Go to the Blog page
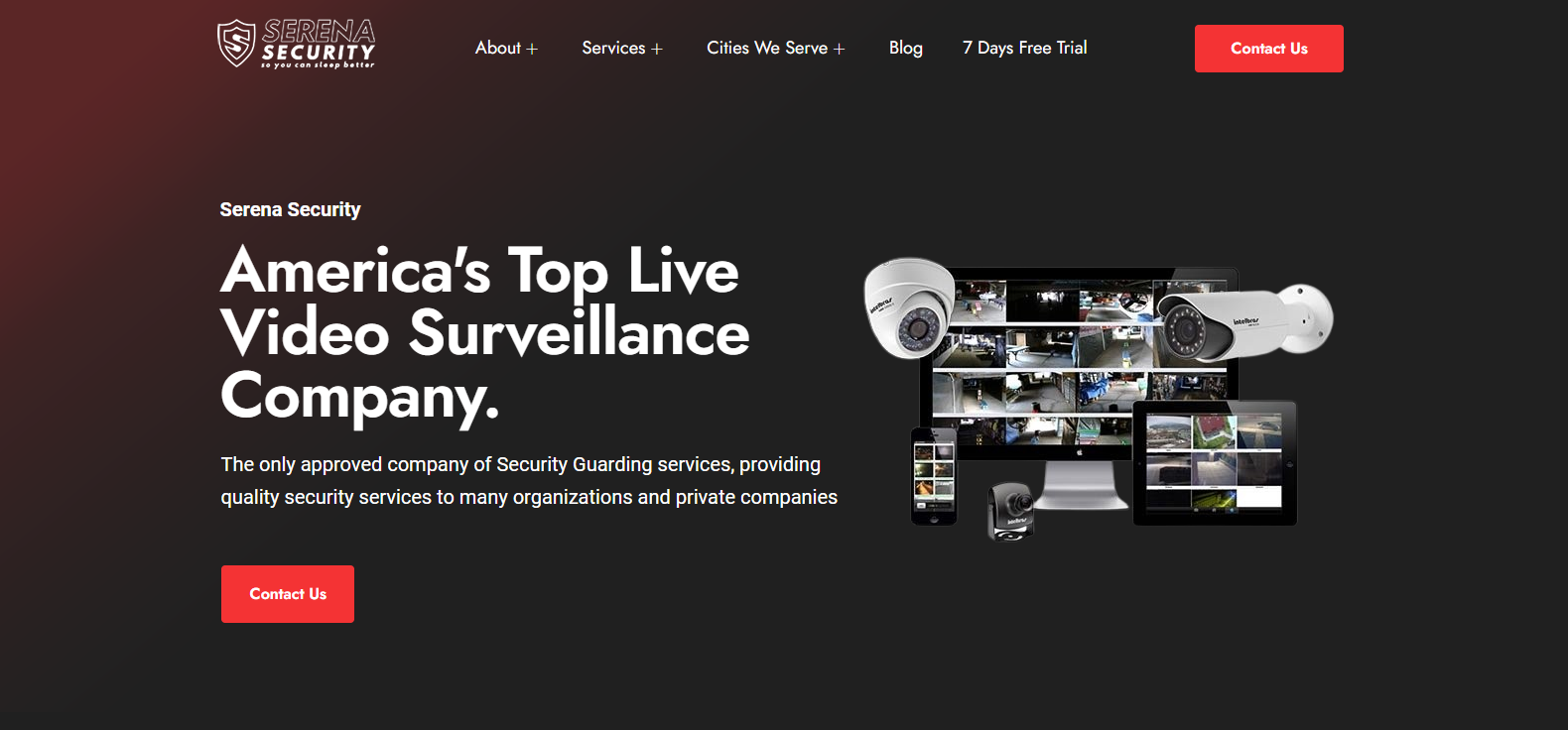This screenshot has width=1568, height=730. 906,48
